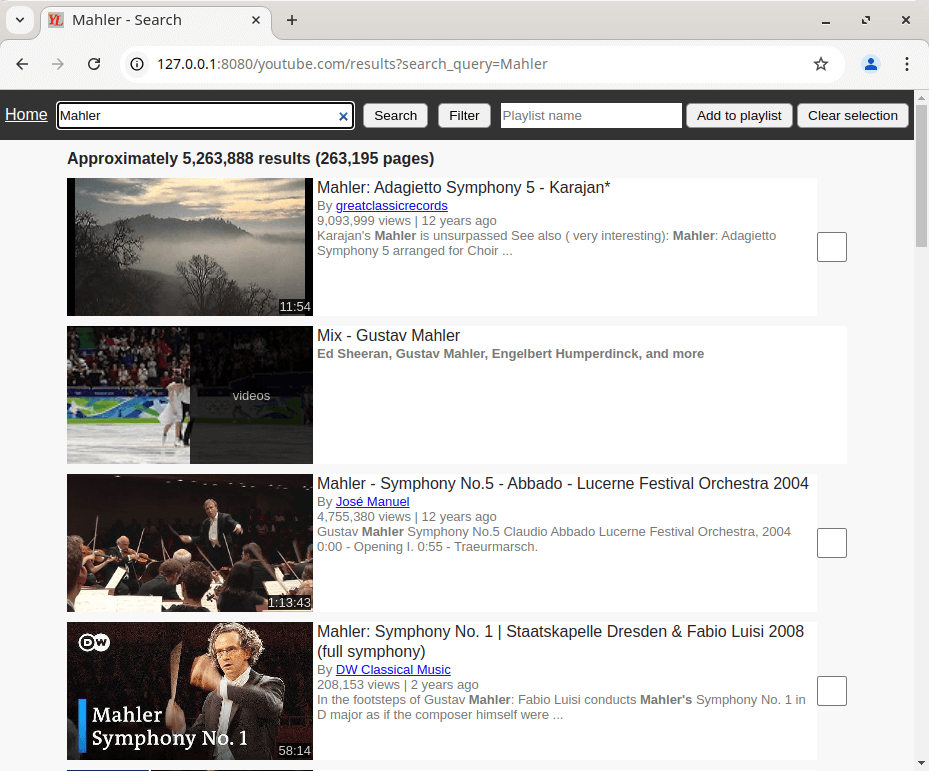Click the 1:13:43 duration label

tap(289, 603)
